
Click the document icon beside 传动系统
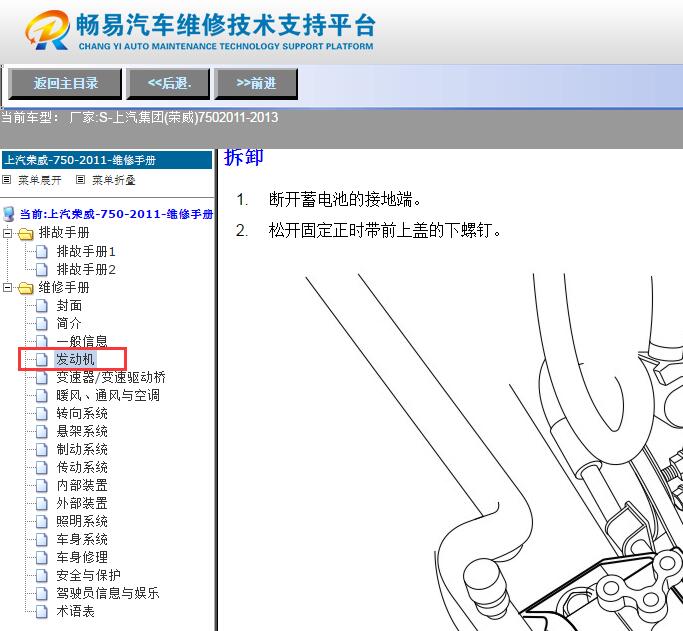pyautogui.click(x=42, y=467)
